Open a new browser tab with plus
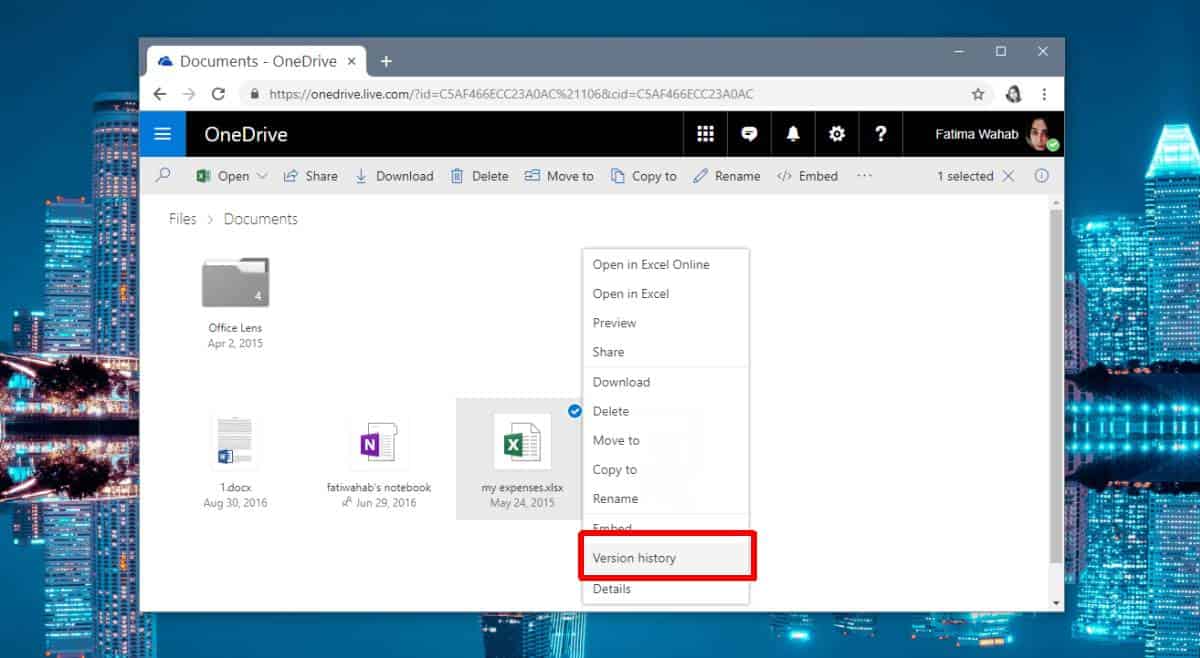The width and height of the screenshot is (1200, 658). [386, 61]
